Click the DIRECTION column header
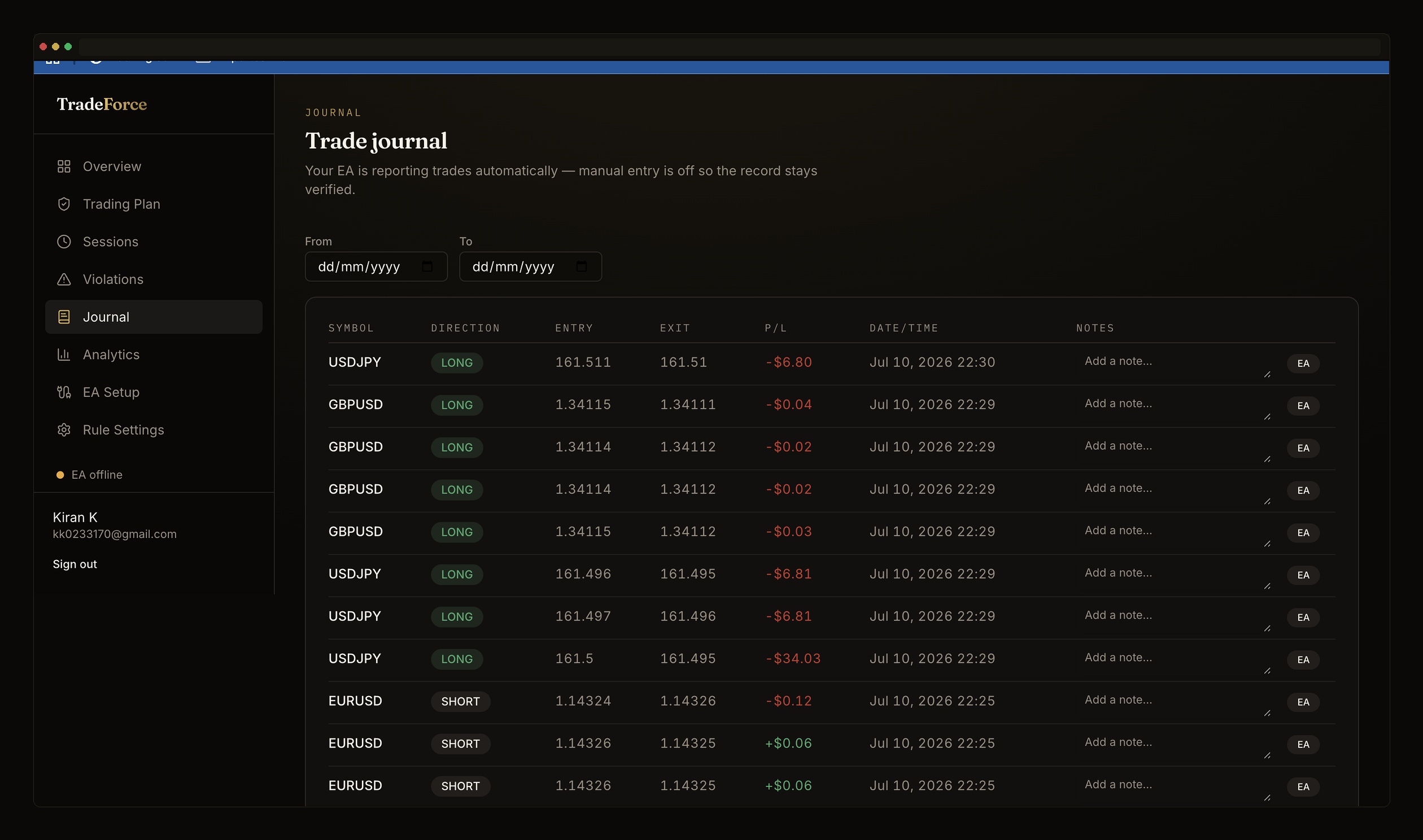Viewport: 1423px width, 840px height. (x=465, y=329)
